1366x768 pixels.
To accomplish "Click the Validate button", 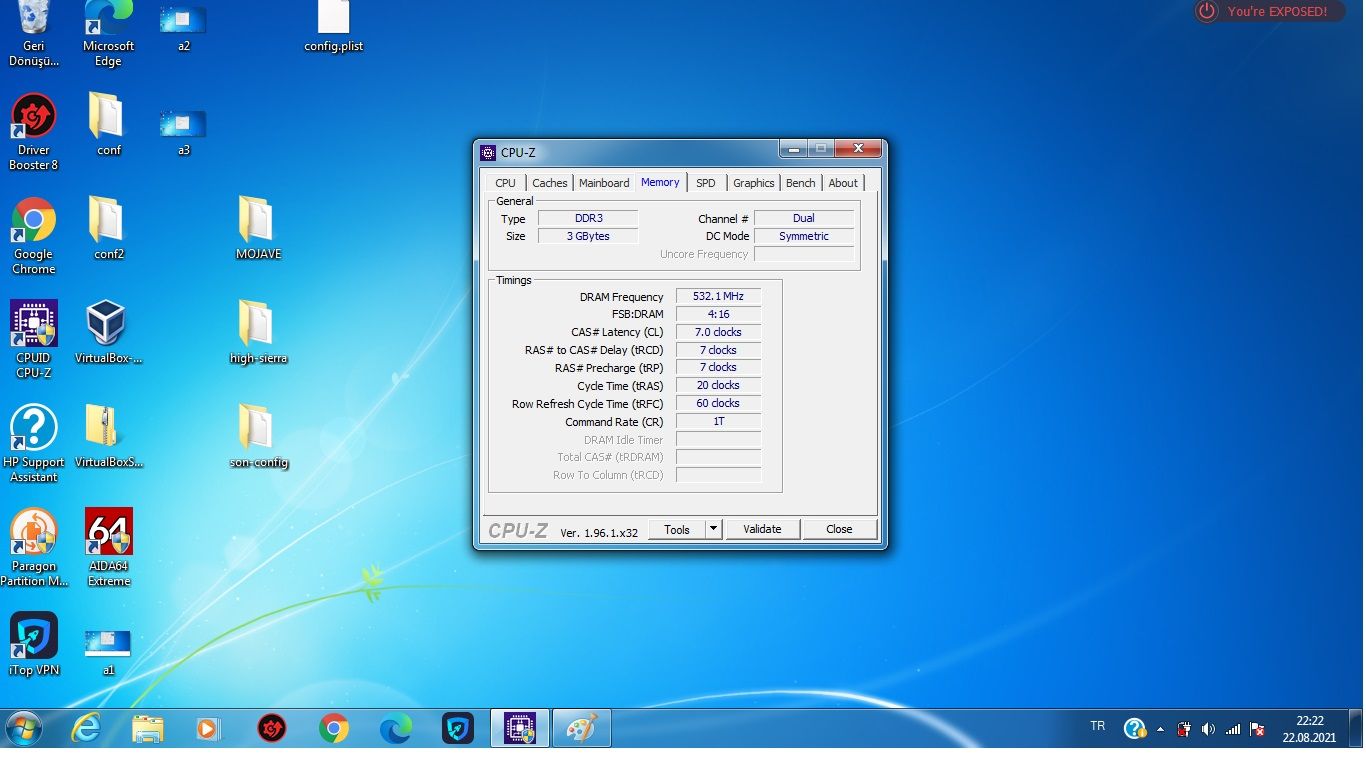I will tap(762, 529).
